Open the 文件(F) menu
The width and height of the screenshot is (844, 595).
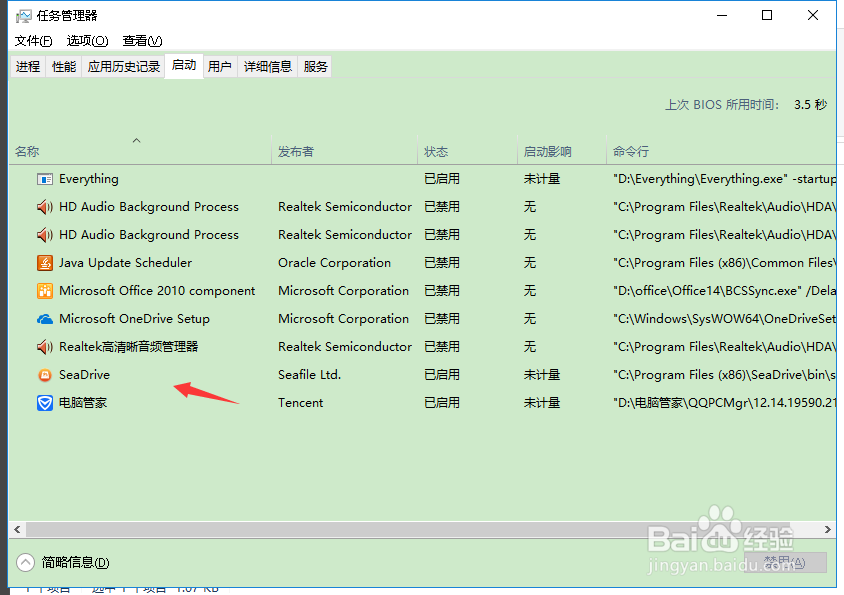click(x=33, y=41)
